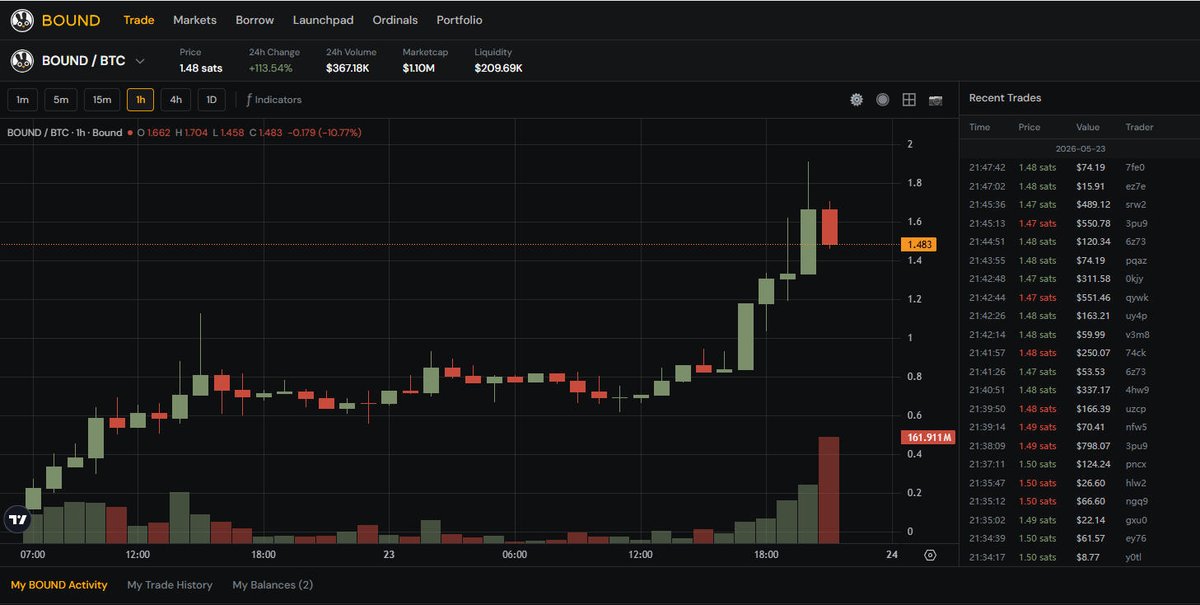Screen dimensions: 1200x605
Task: Click the trade row at 21:42:44
Action: [1079, 297]
